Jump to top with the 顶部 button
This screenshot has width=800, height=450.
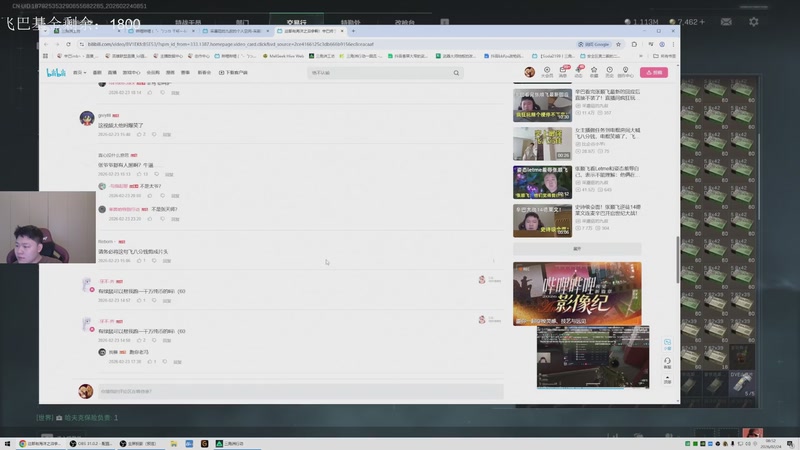(x=667, y=380)
